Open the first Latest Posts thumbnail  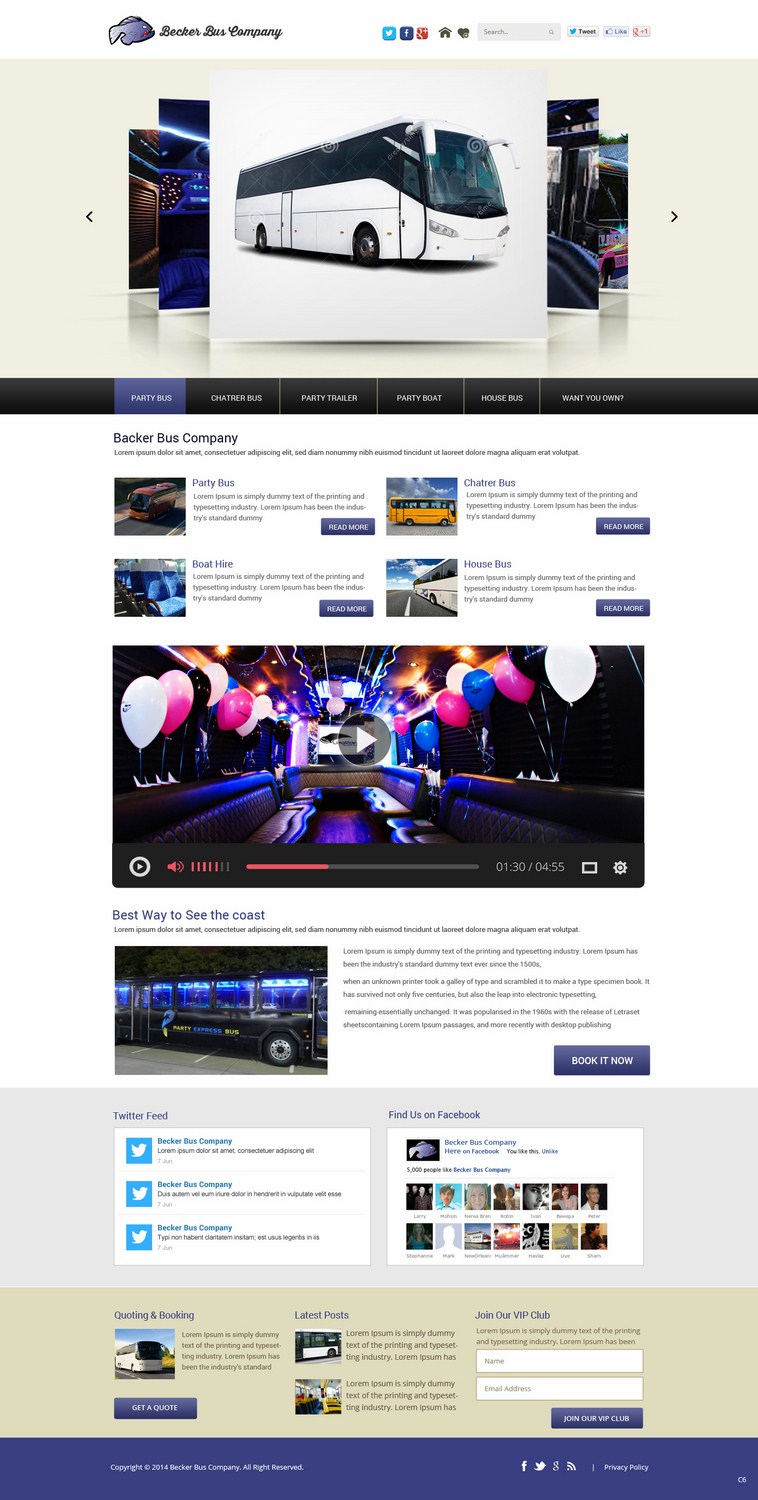click(318, 1346)
